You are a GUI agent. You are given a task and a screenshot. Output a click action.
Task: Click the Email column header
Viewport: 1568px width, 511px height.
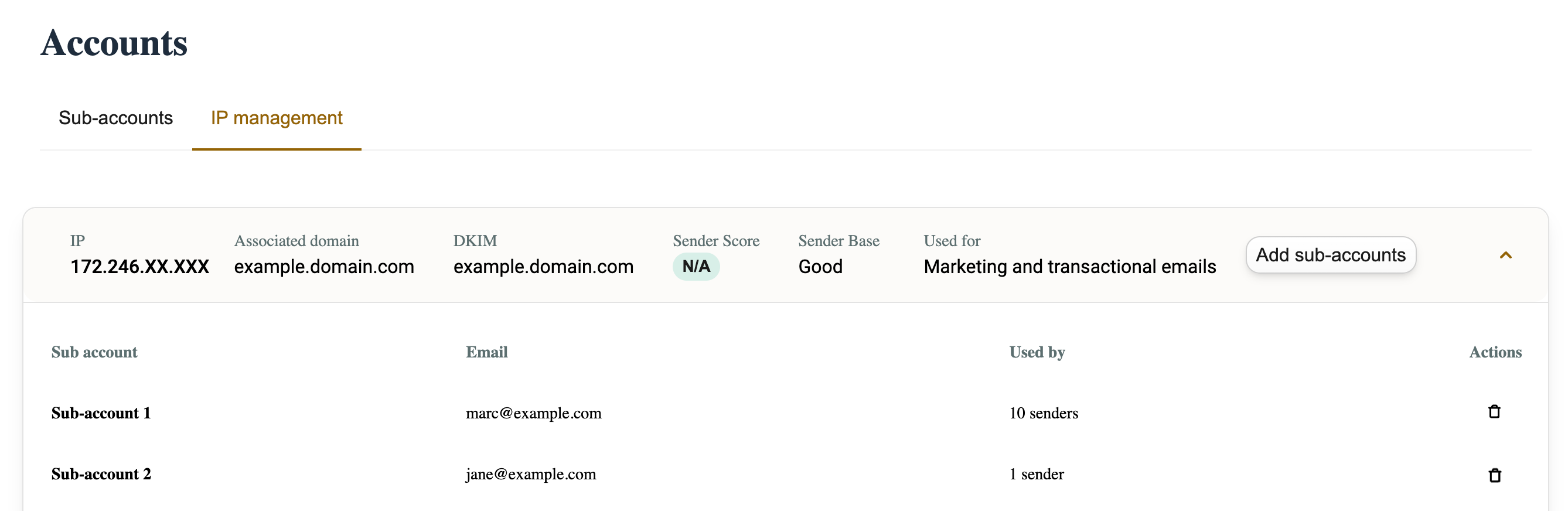point(486,352)
